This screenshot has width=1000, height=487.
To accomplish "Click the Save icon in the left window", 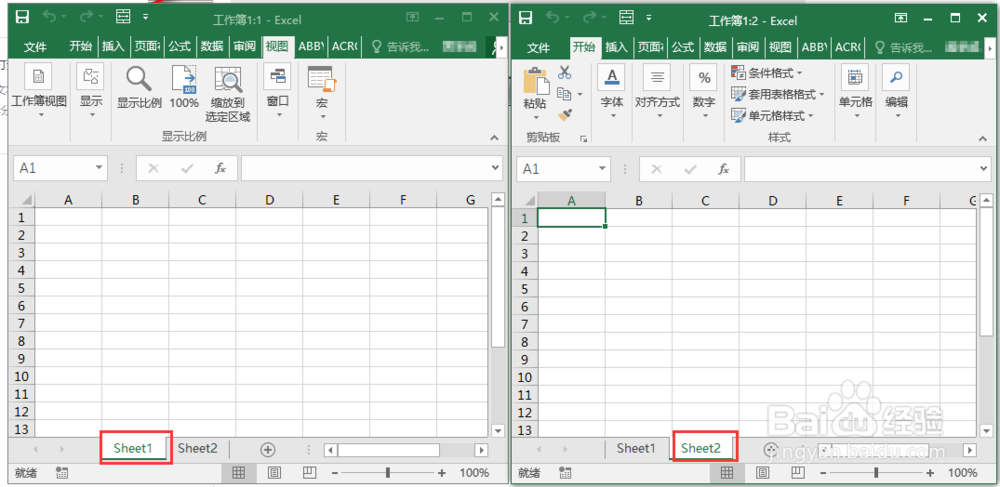I will click(x=22, y=17).
